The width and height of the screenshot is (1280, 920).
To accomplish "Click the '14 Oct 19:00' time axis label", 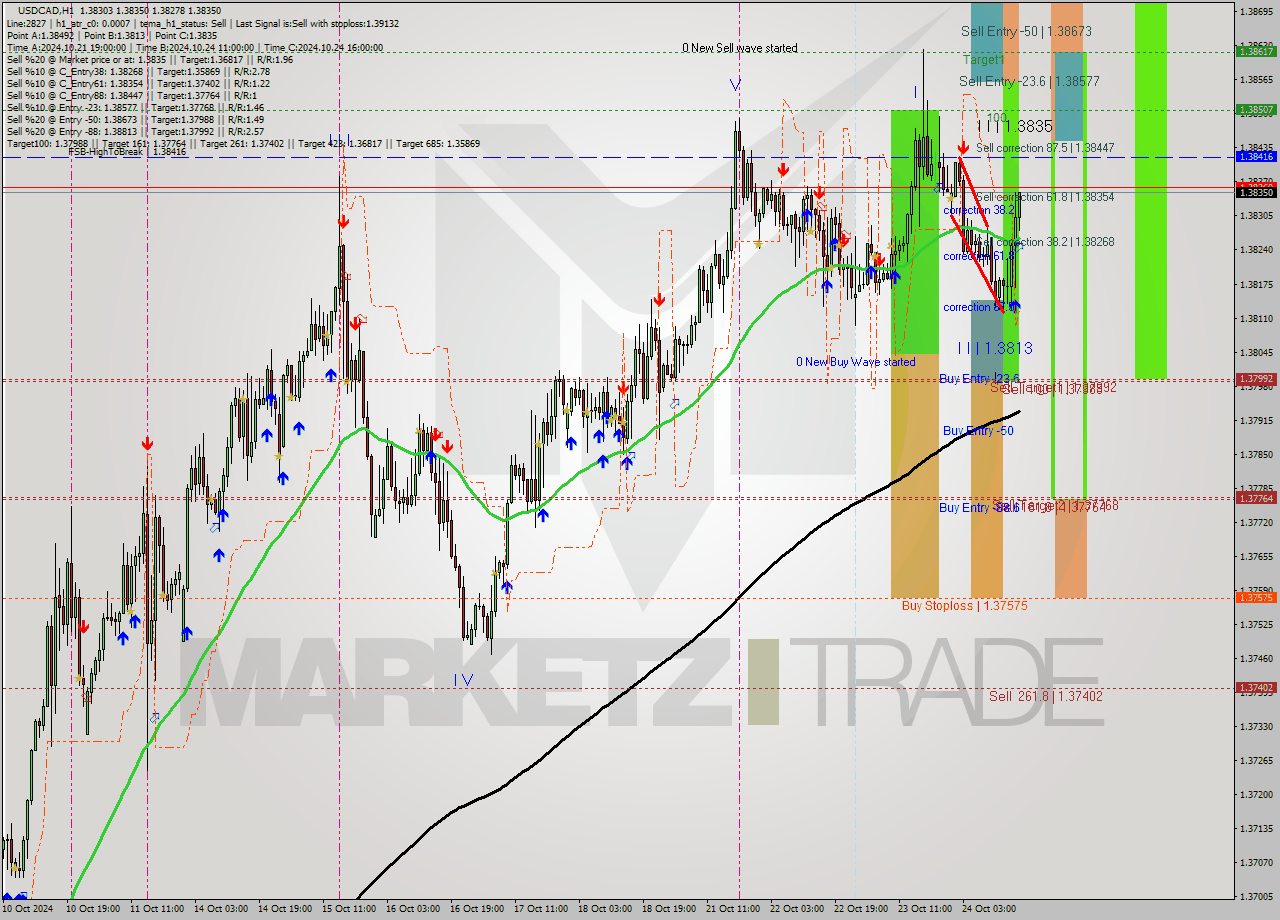I will [x=286, y=909].
